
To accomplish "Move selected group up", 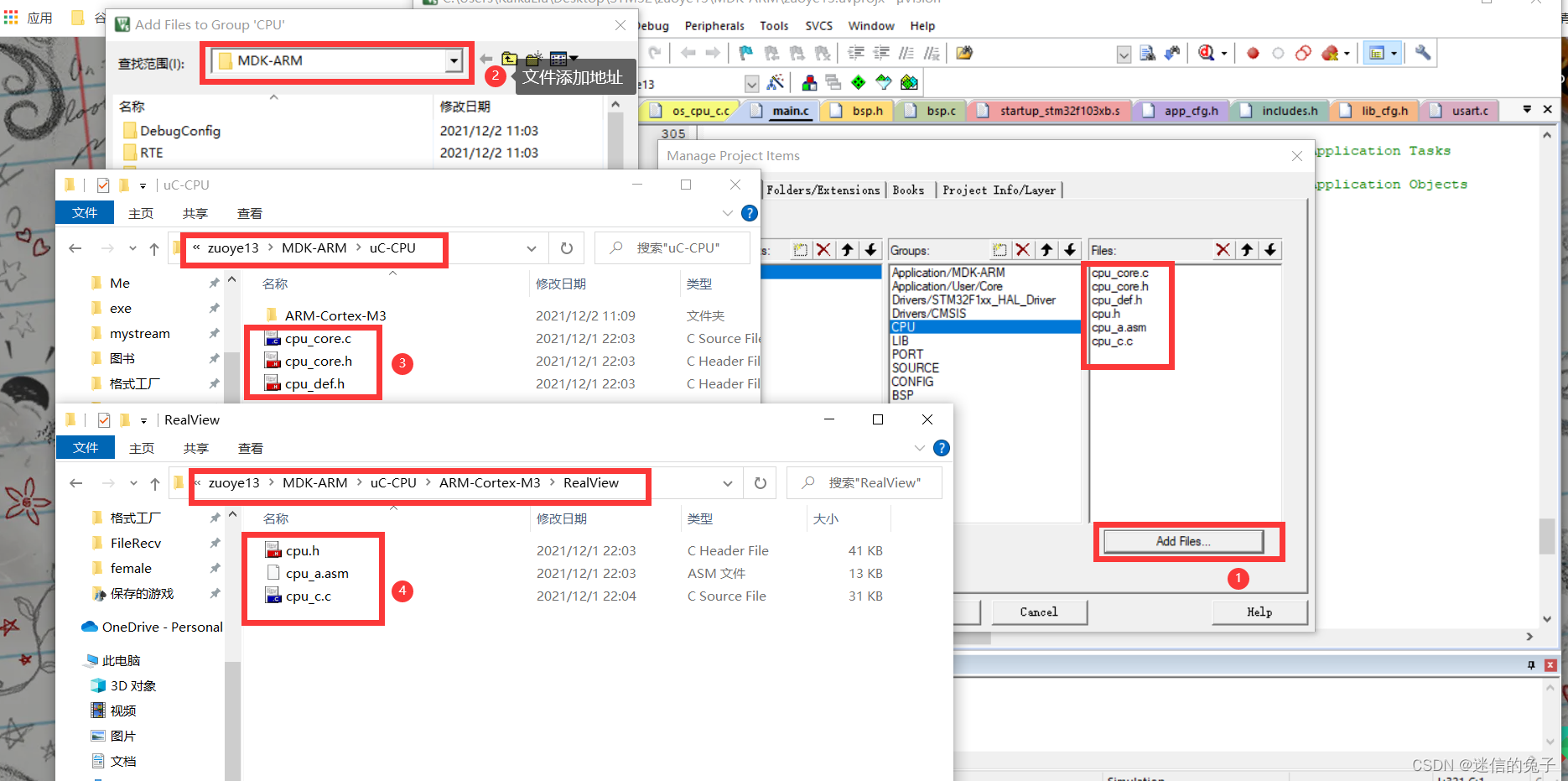I will tap(1046, 250).
